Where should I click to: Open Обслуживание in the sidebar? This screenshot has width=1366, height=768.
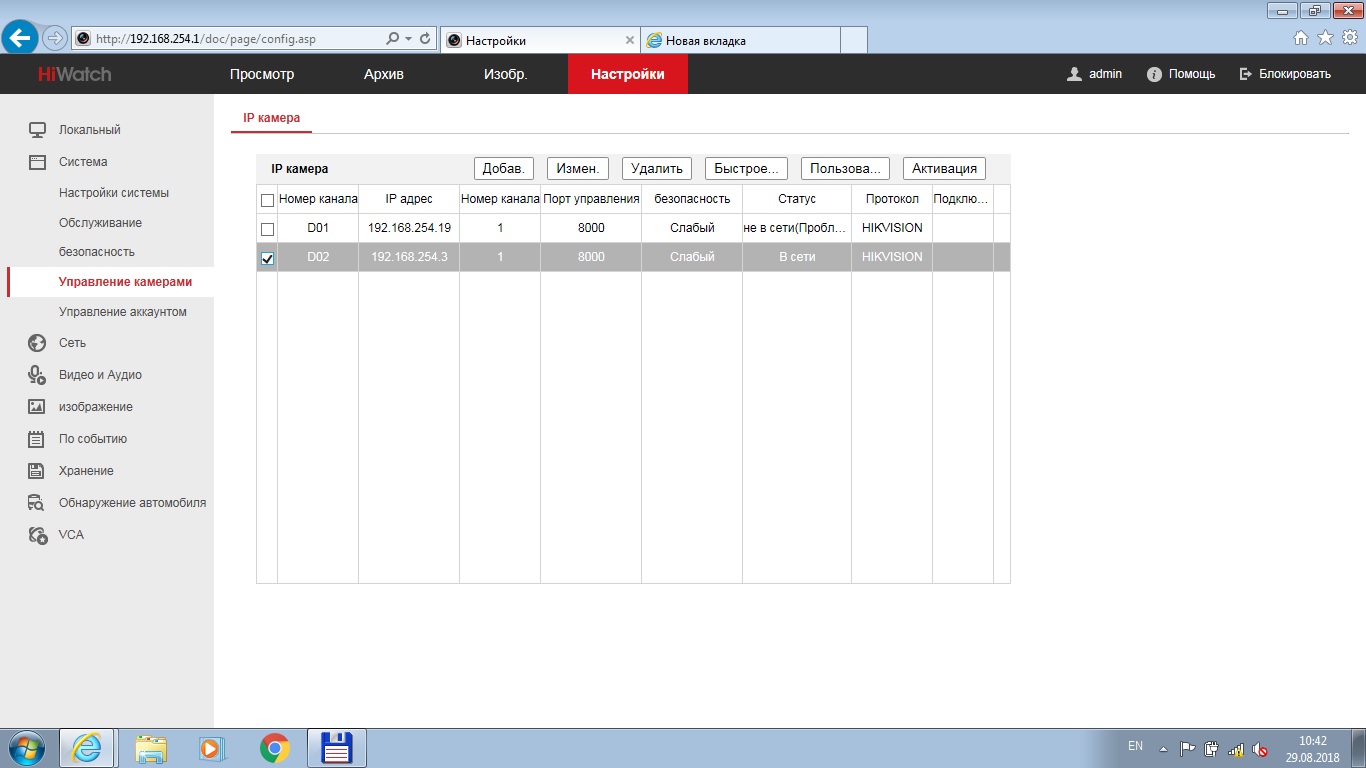(100, 223)
